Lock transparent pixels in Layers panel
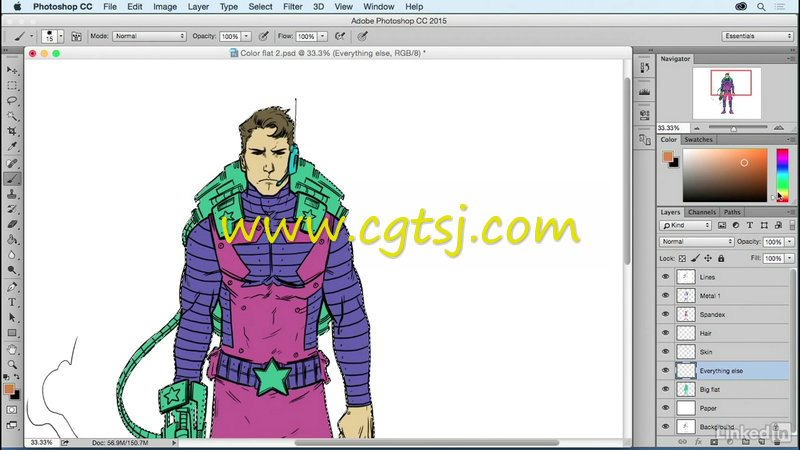Screen dimensions: 800x450 point(682,259)
